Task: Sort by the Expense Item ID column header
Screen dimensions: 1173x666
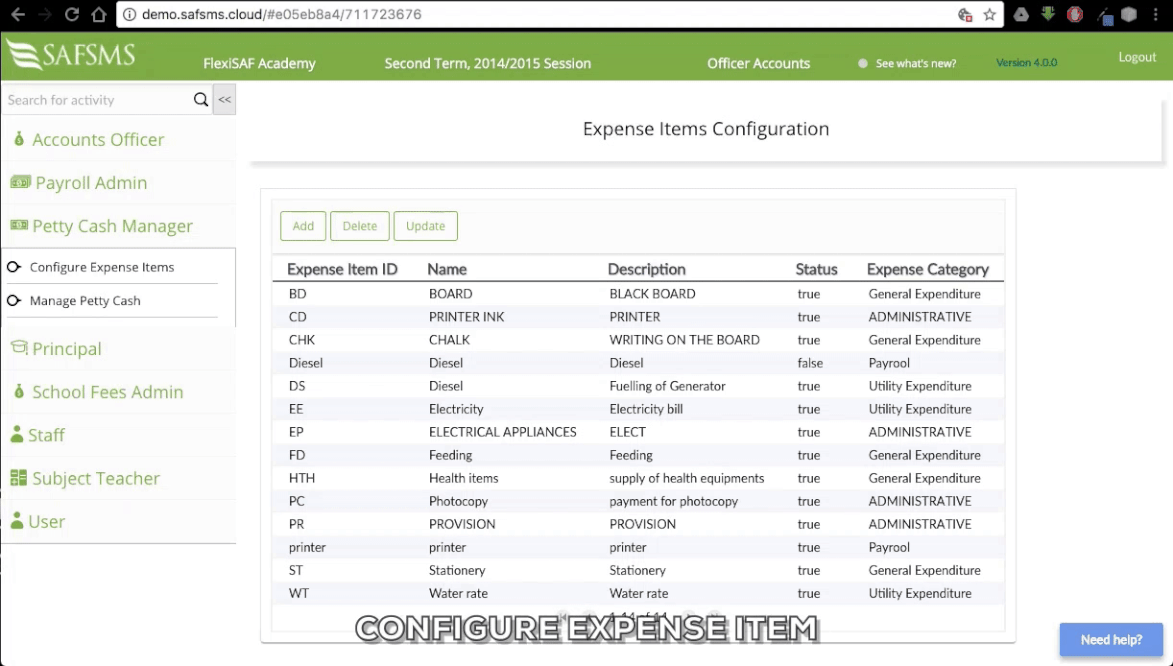Action: [x=342, y=269]
